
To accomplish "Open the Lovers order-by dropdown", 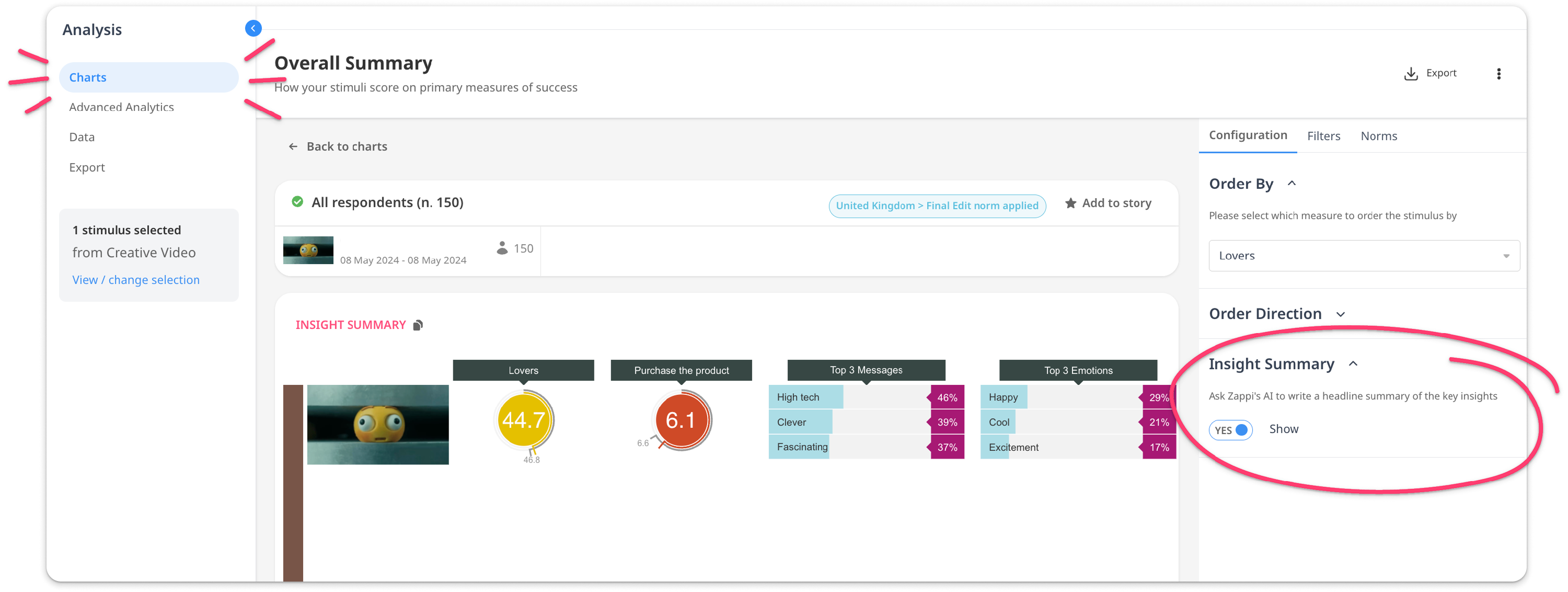I will pos(1364,256).
